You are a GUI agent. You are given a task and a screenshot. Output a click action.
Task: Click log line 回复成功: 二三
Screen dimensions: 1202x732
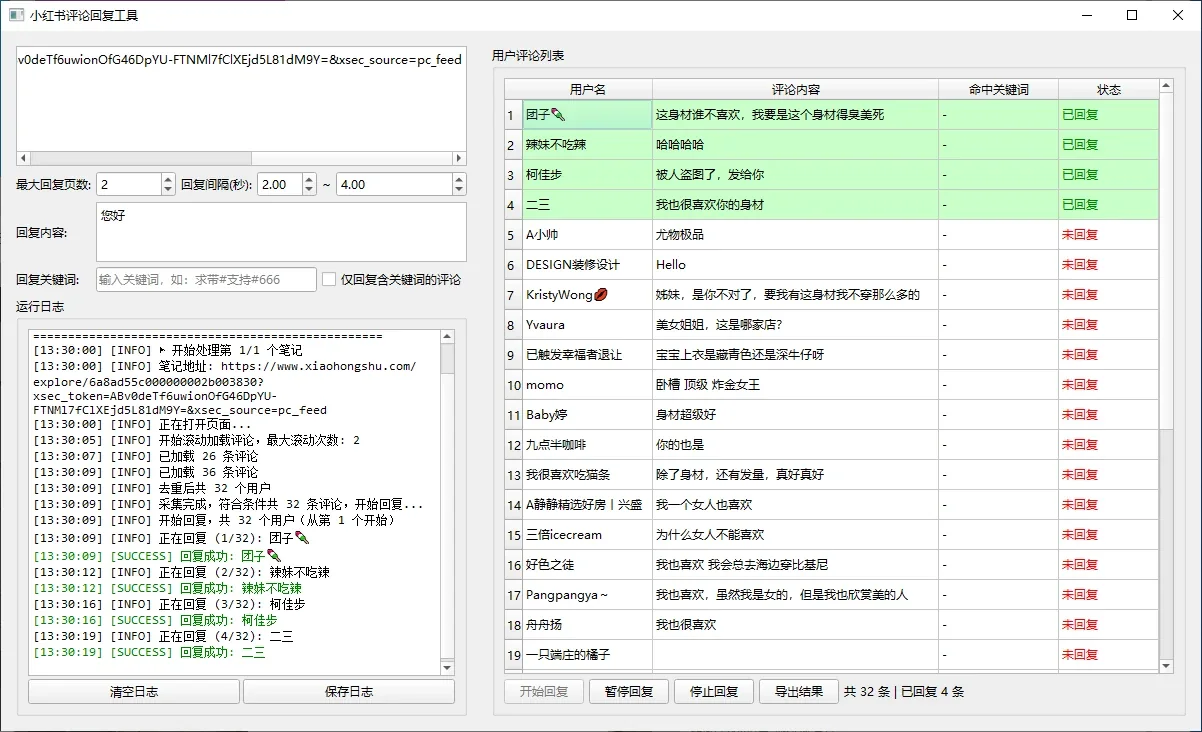coord(149,652)
